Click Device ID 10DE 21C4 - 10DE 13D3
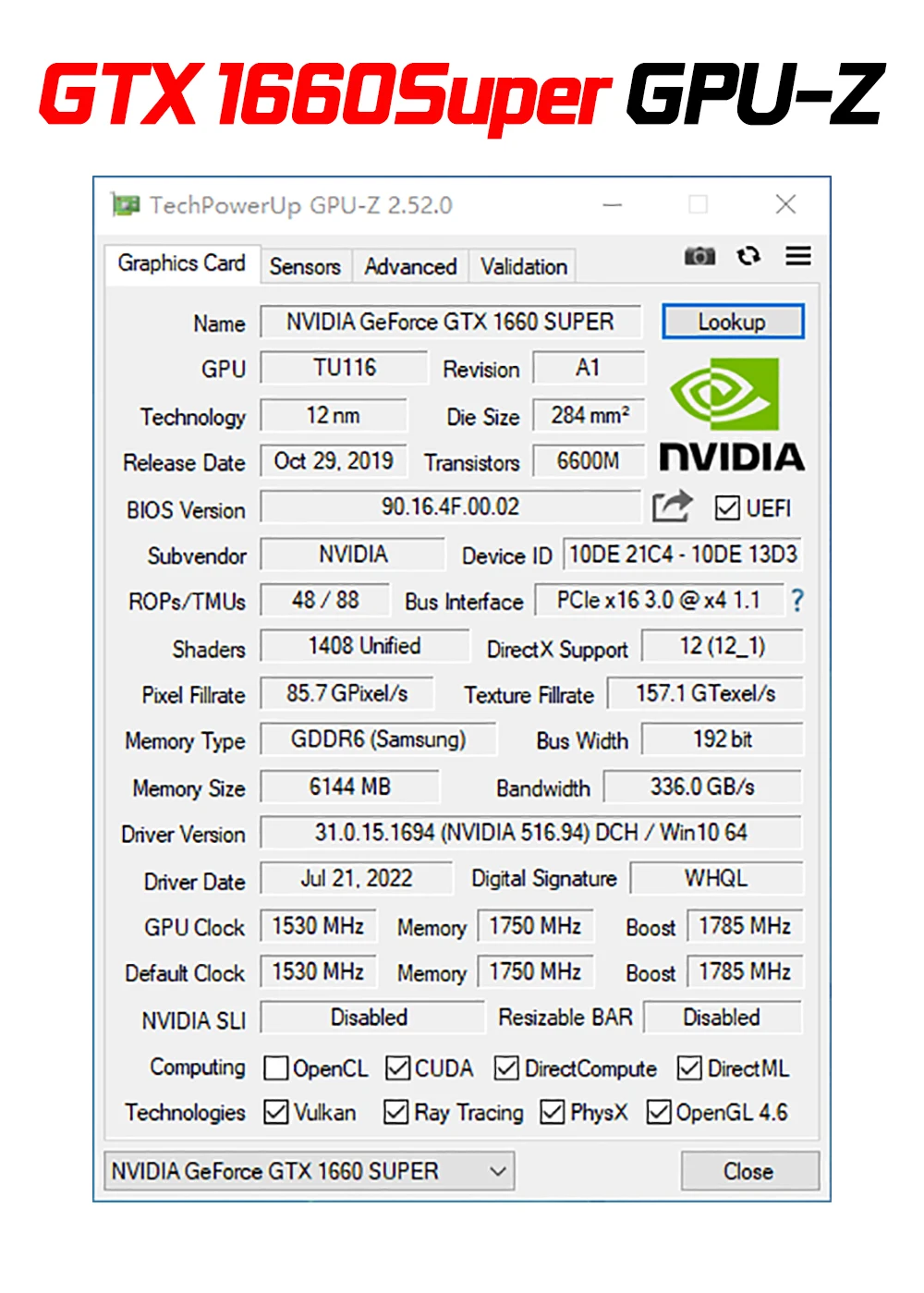Viewport: 924px width, 1293px height. (x=683, y=554)
